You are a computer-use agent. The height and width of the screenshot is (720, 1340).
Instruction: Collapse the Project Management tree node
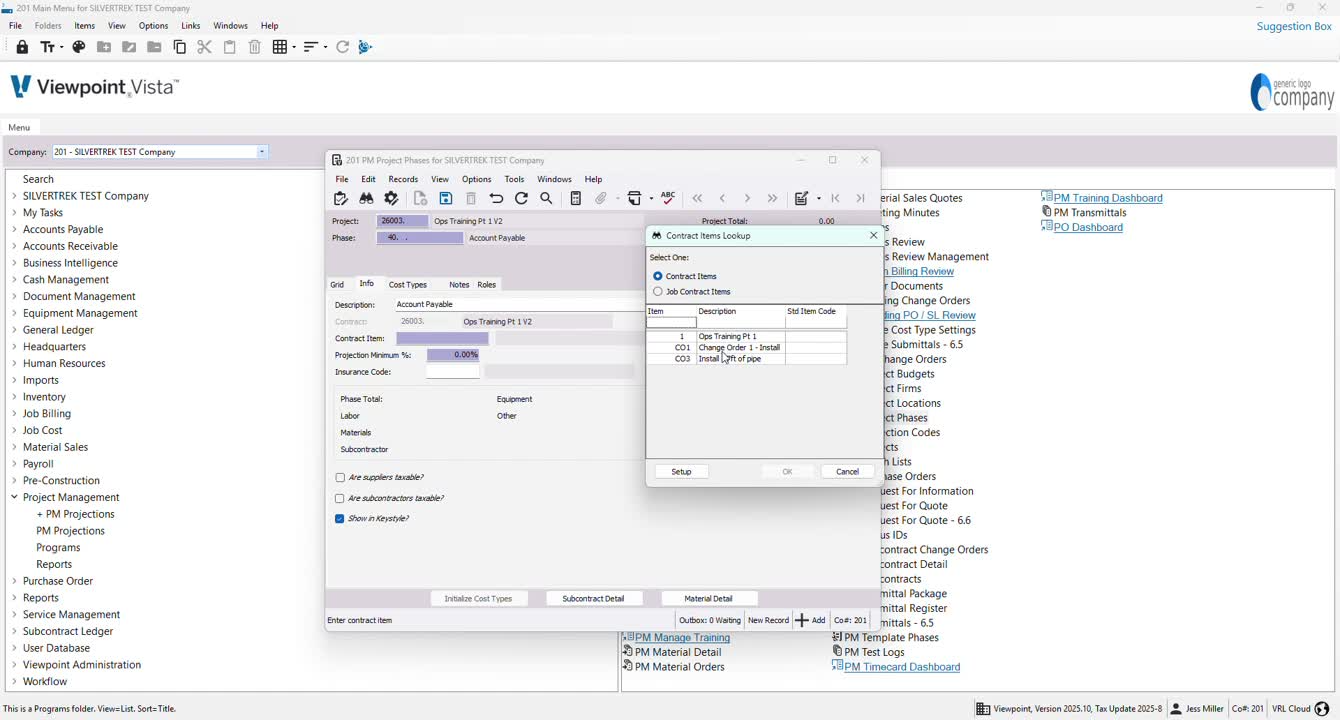coord(14,498)
